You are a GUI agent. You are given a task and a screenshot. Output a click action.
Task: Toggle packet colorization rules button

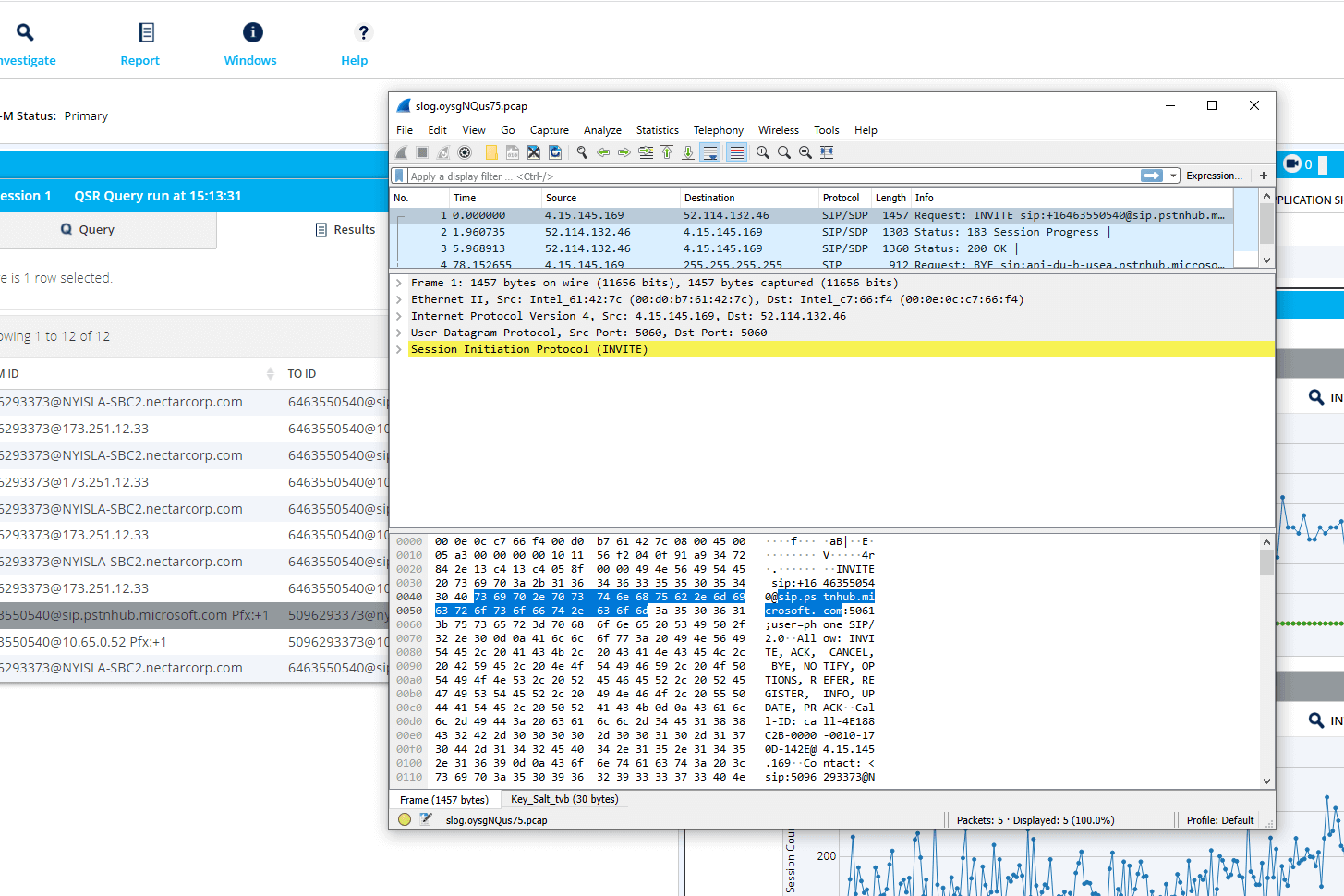(x=736, y=152)
